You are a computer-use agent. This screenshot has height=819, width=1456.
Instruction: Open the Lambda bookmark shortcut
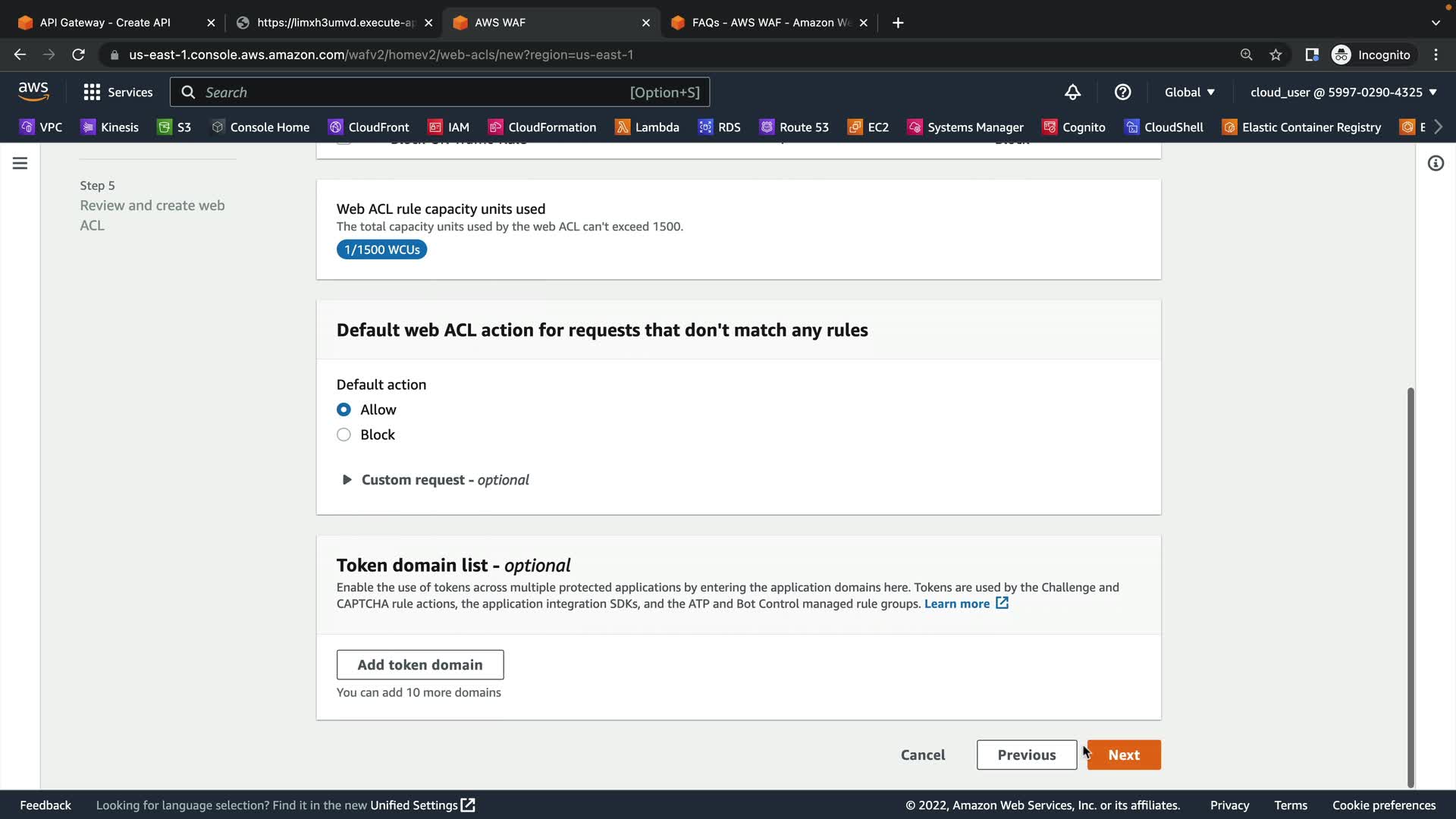click(x=647, y=127)
